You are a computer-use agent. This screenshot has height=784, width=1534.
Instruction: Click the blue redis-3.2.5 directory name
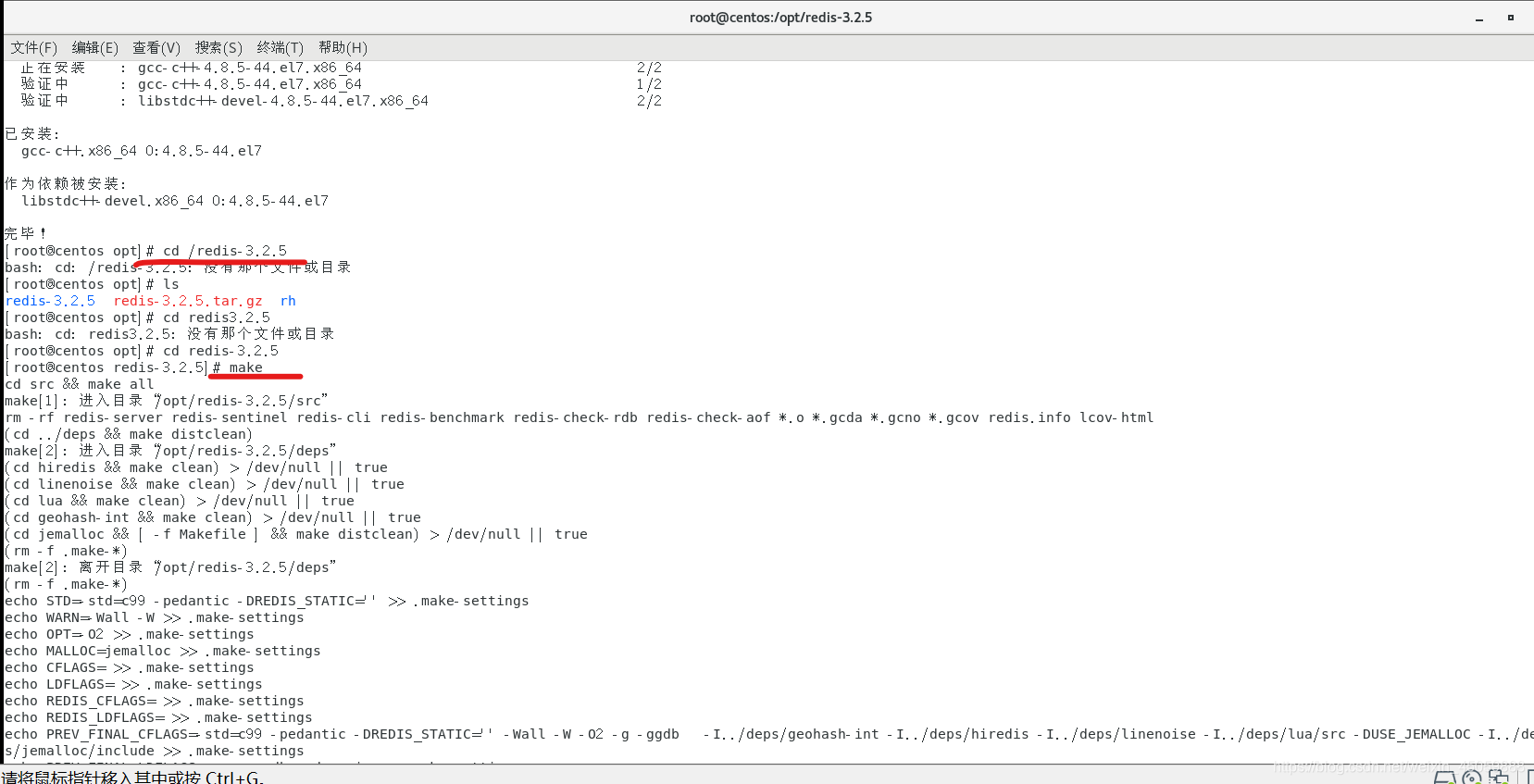50,301
